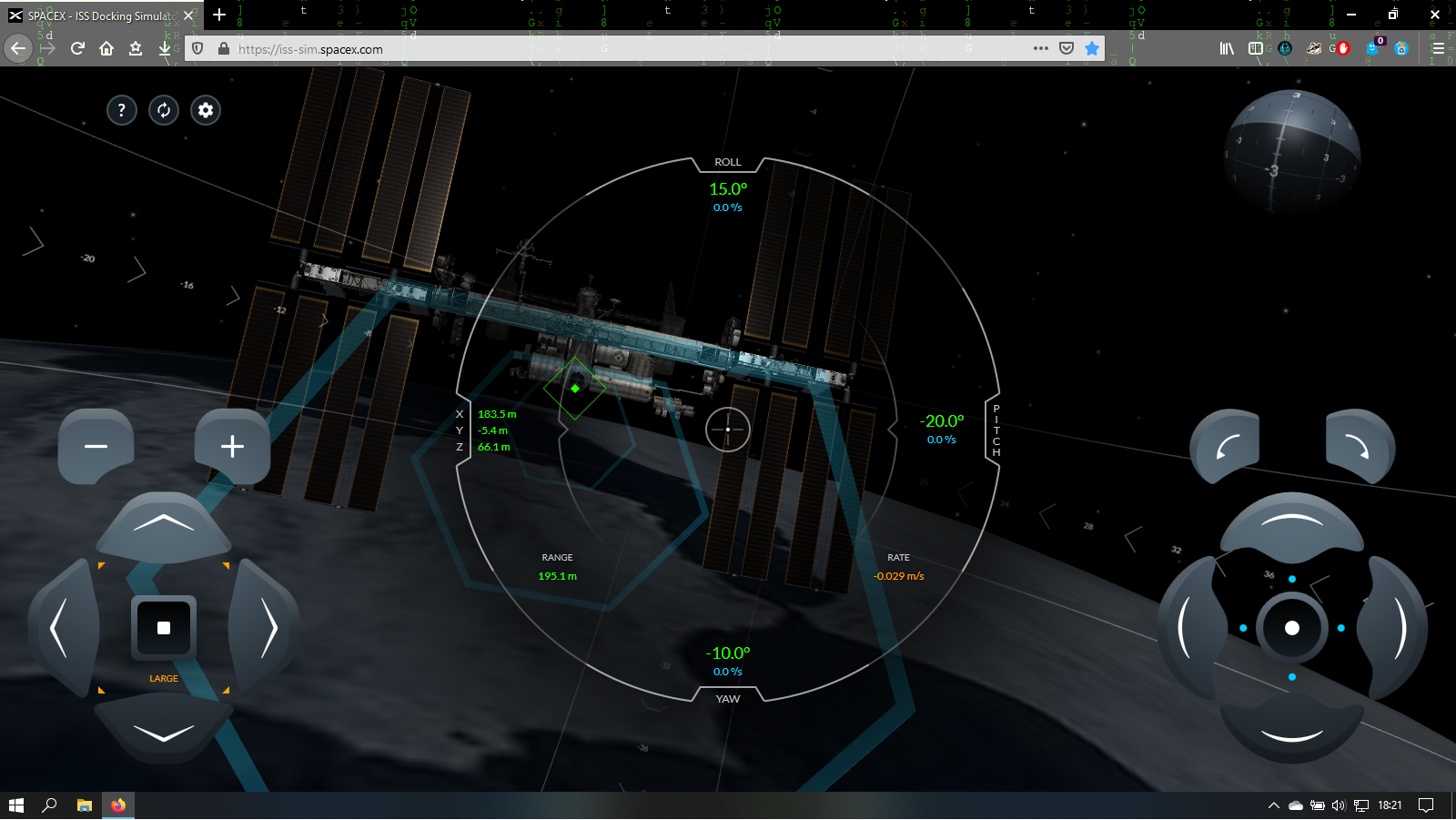View site security padlock info
The image size is (1456, 820).
(224, 48)
